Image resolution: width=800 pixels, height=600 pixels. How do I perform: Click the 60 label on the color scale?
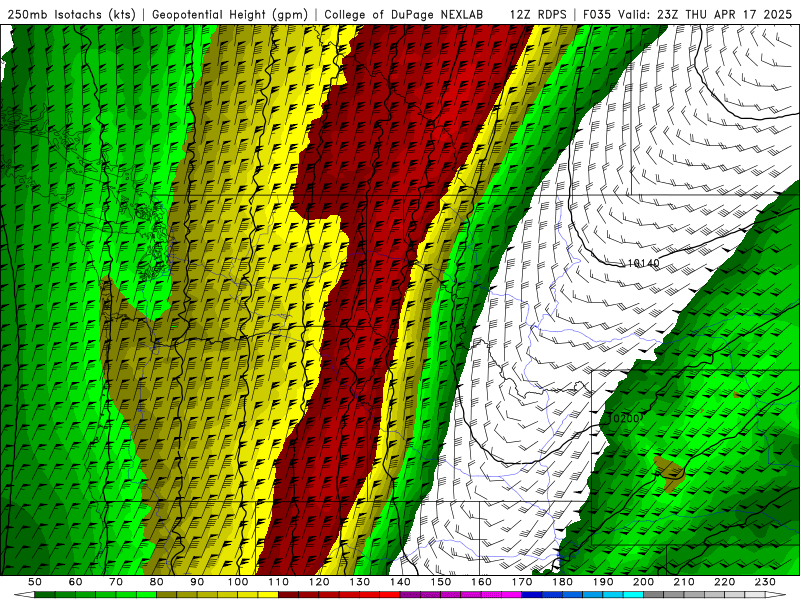coord(75,582)
